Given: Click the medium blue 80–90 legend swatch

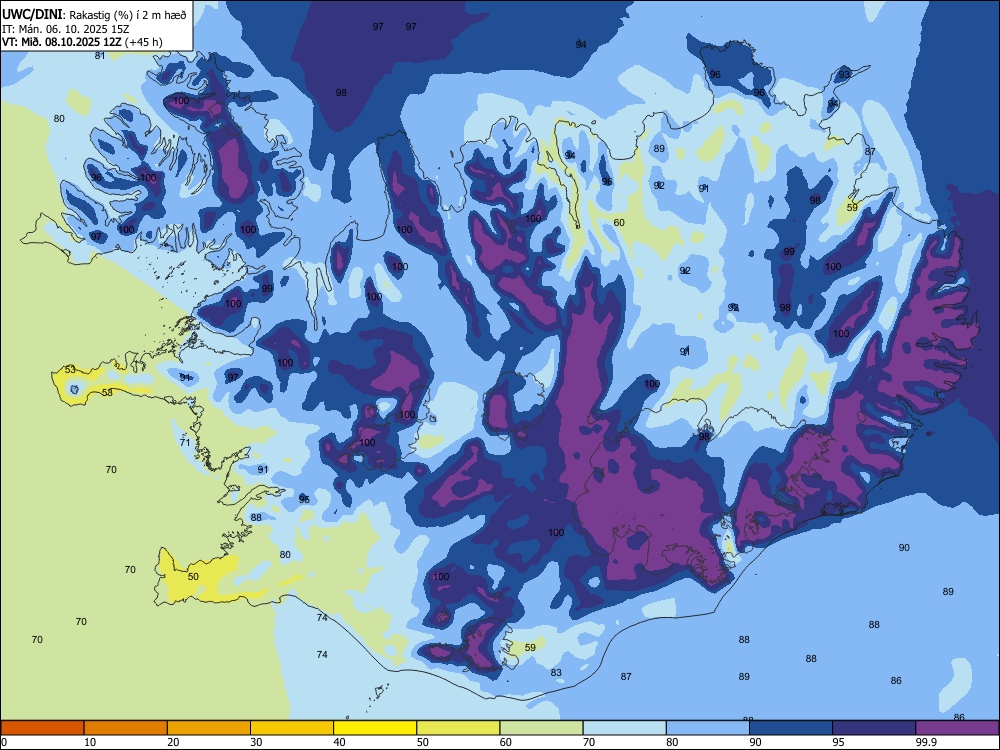Looking at the screenshot, I should 708,728.
